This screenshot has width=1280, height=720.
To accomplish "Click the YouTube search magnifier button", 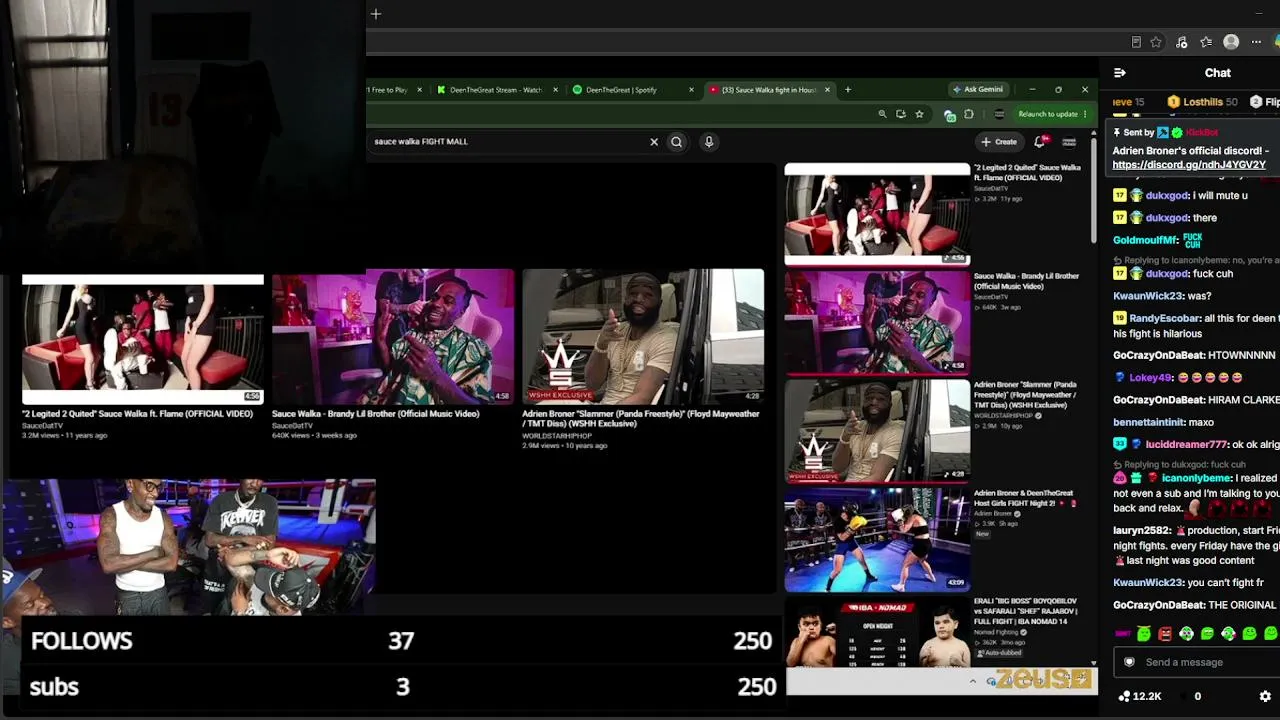I will [x=677, y=142].
